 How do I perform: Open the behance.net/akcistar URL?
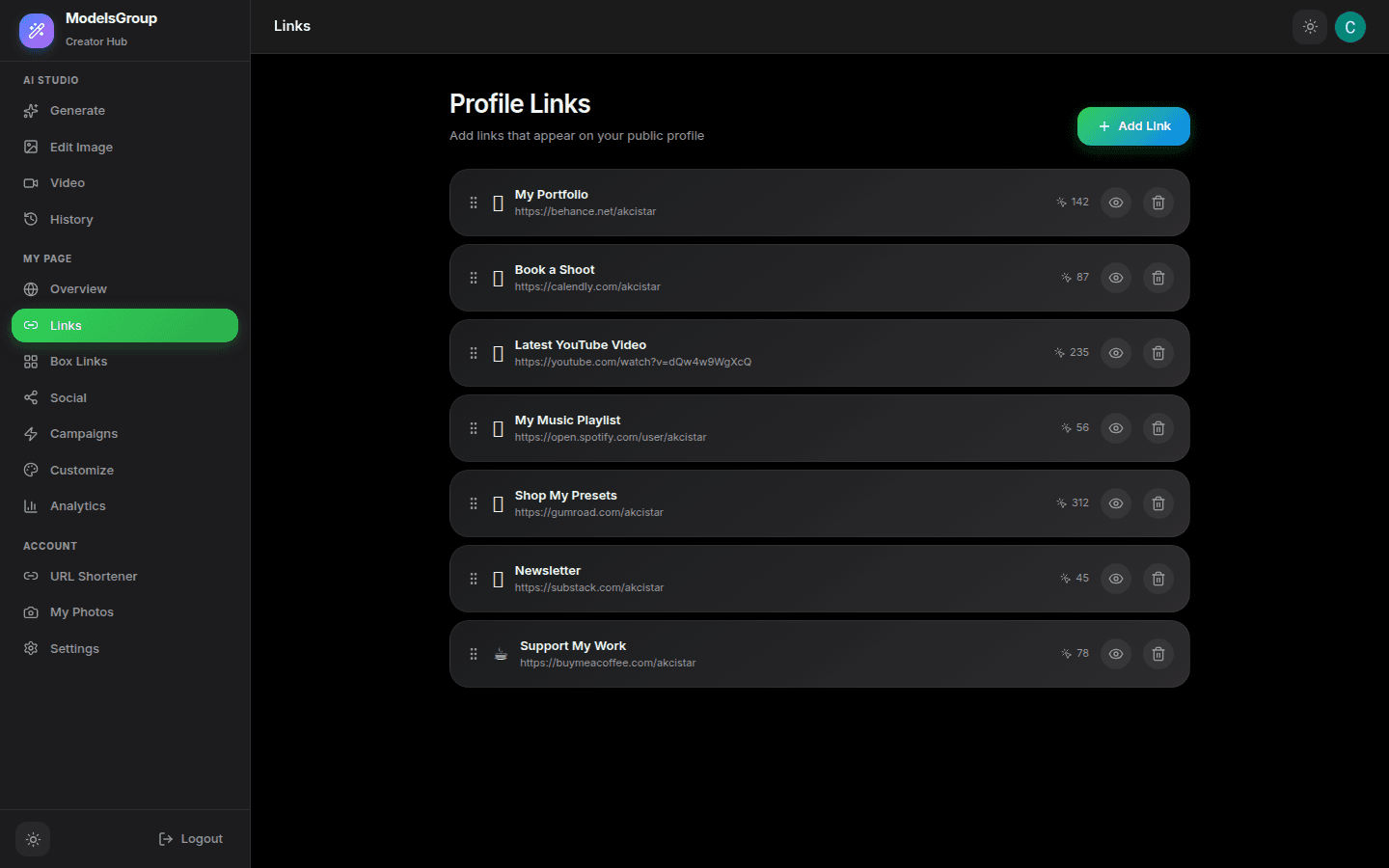[585, 212]
